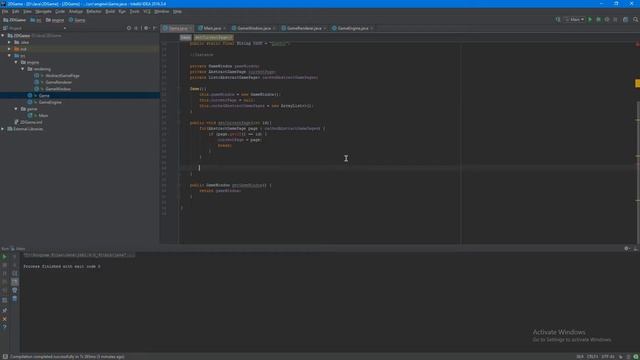Toggle tool window bars icon in status bar
The width and height of the screenshot is (640, 360).
(5, 357)
